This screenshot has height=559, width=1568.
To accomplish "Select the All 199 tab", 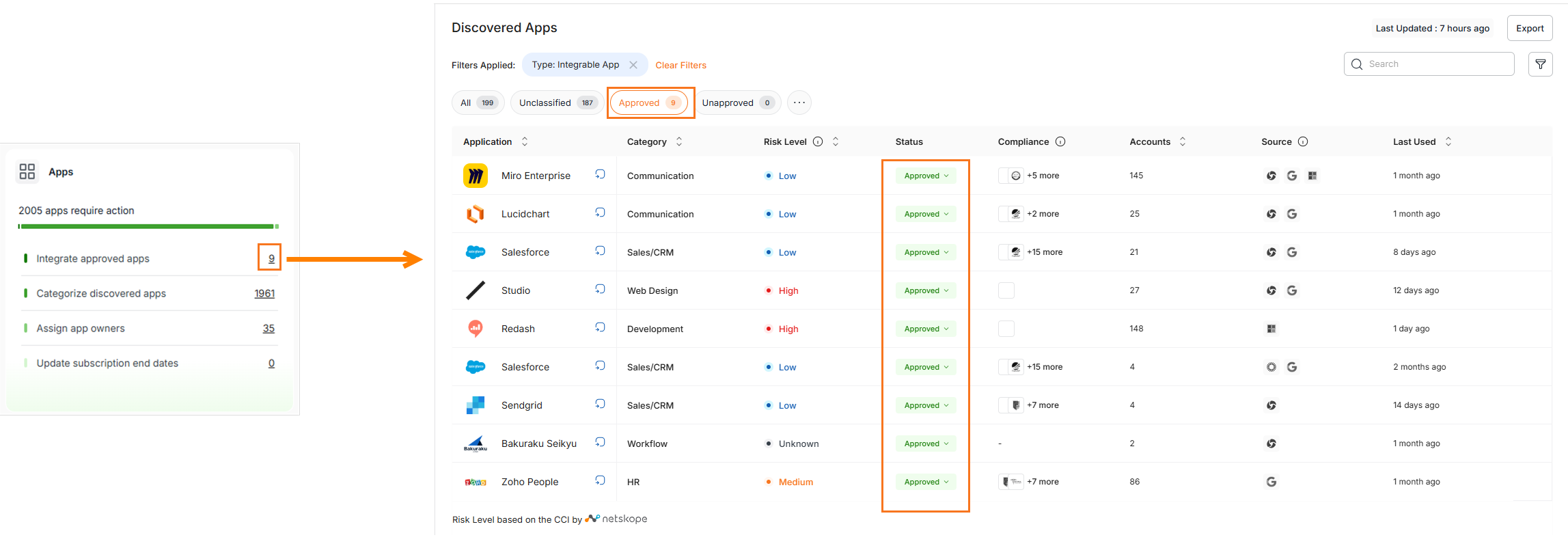I will pos(478,103).
